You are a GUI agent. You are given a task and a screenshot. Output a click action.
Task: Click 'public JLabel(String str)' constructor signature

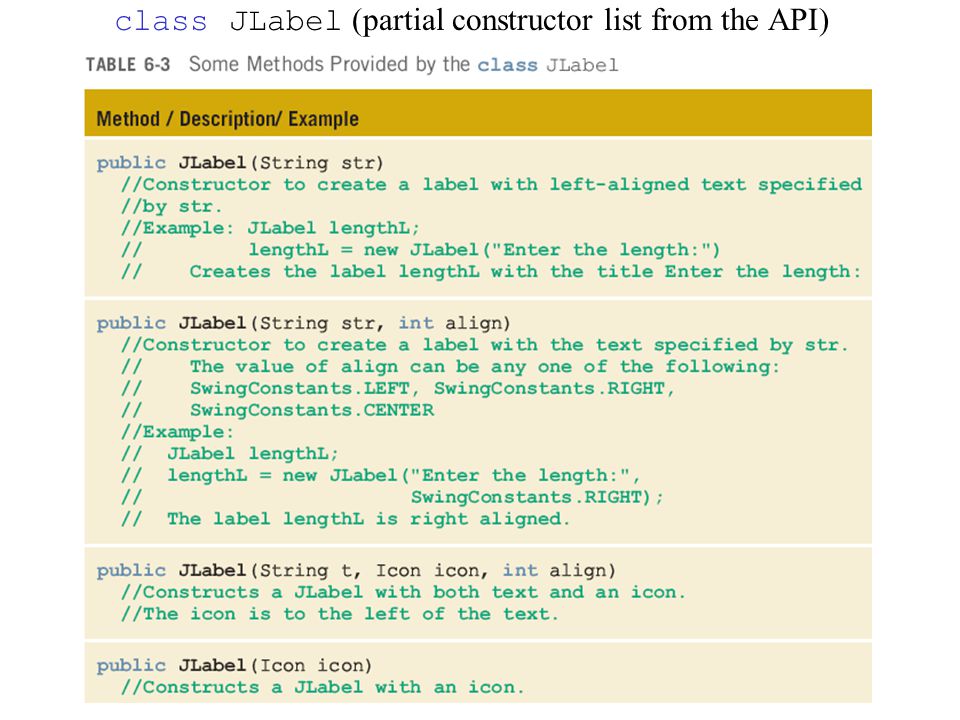[239, 163]
